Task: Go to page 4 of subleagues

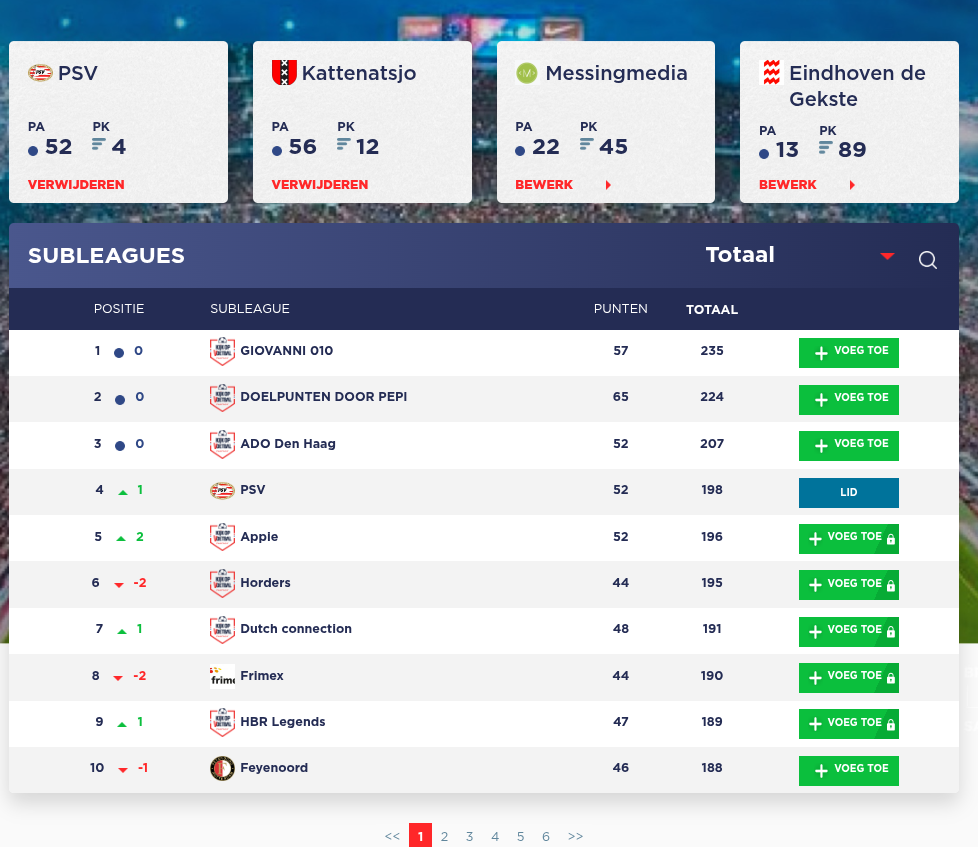Action: pyautogui.click(x=495, y=836)
